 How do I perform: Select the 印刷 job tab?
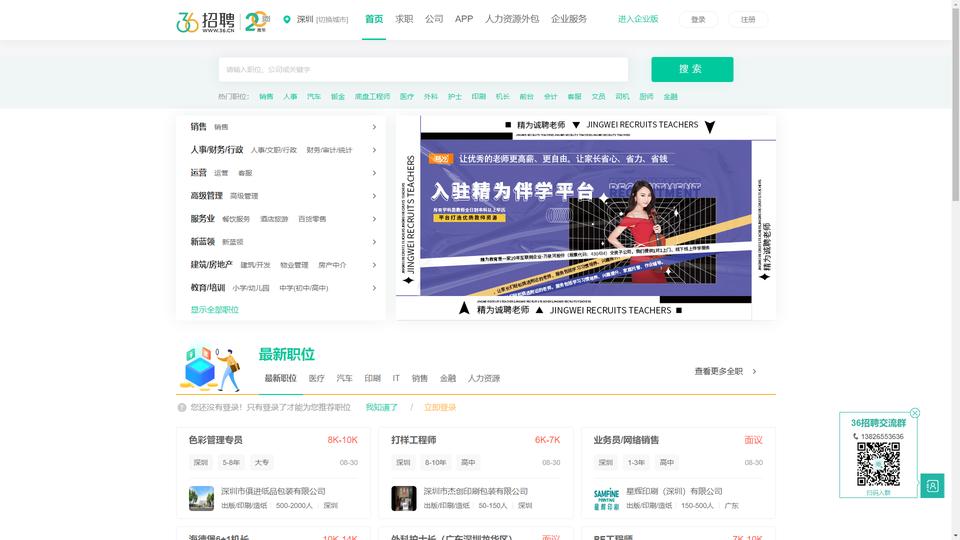(372, 378)
